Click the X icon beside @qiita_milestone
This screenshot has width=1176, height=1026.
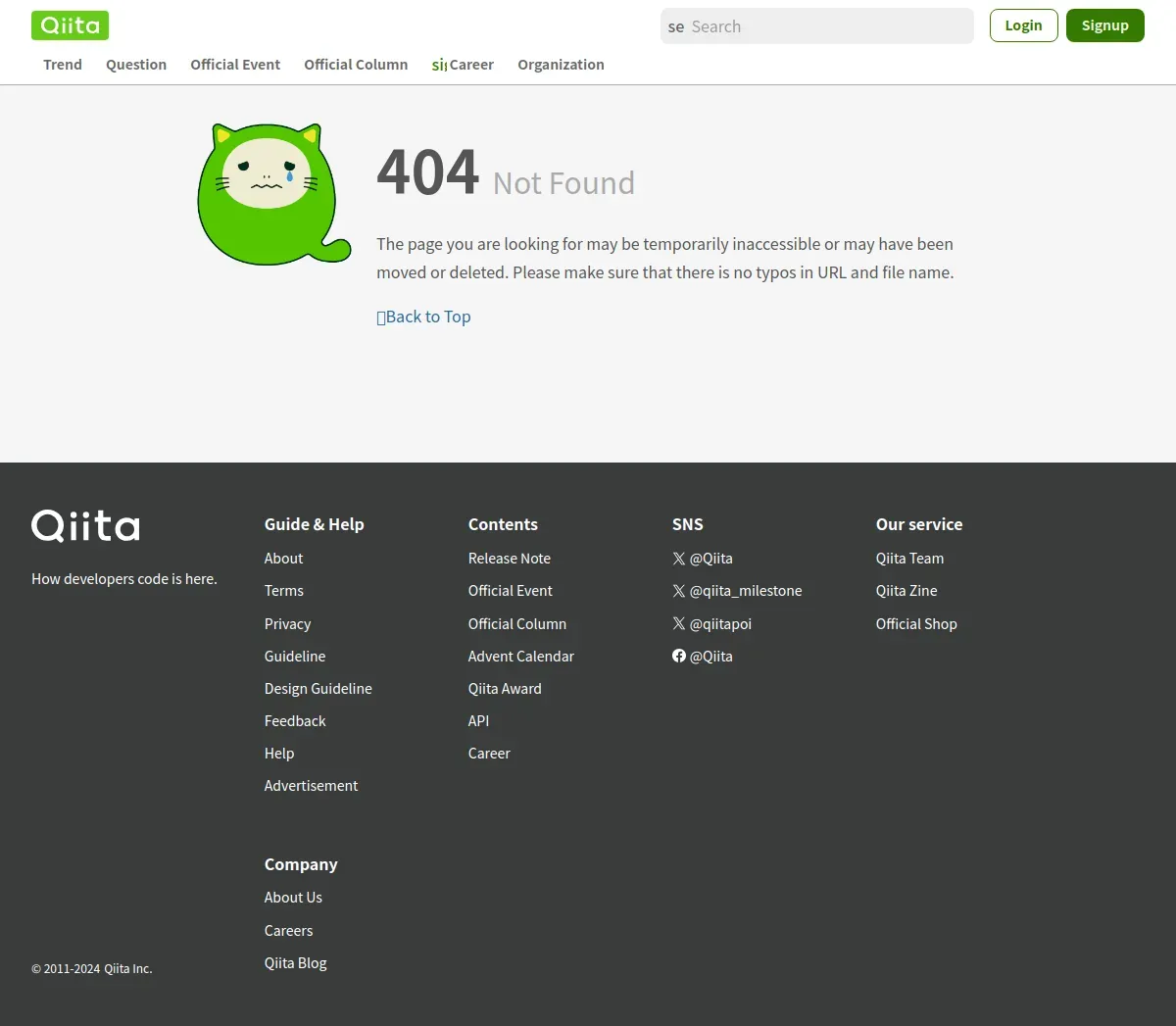pyautogui.click(x=679, y=591)
